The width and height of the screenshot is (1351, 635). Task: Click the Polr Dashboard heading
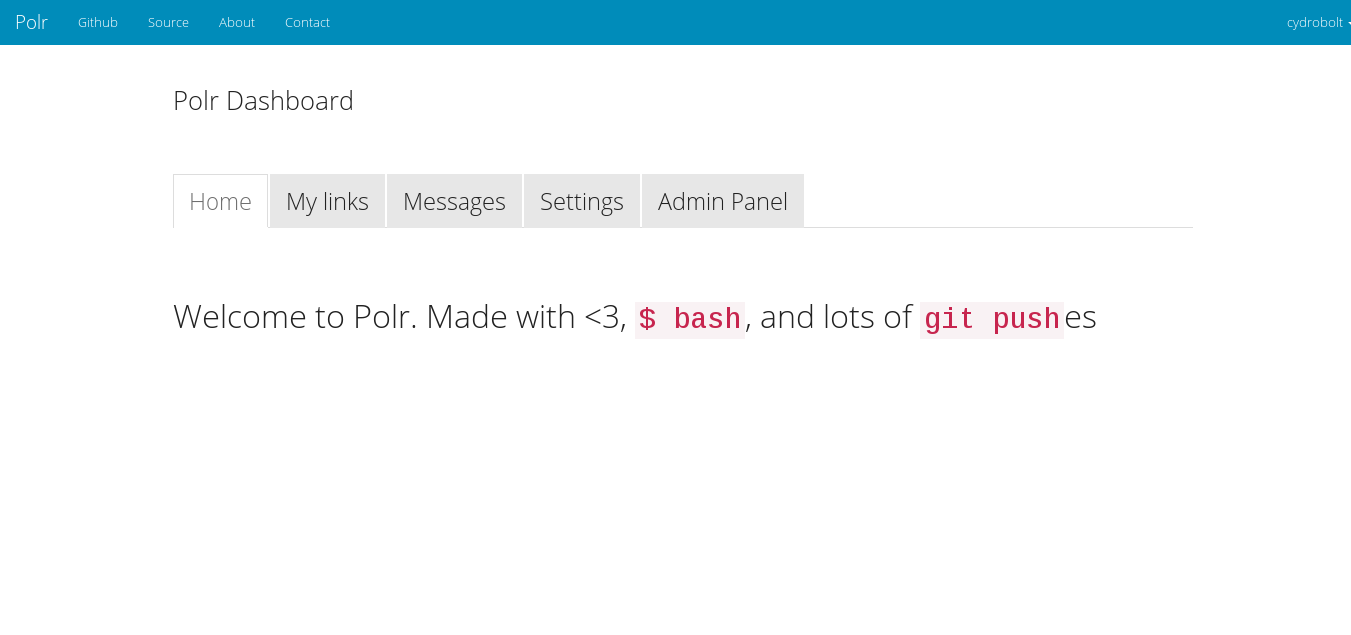[x=263, y=100]
